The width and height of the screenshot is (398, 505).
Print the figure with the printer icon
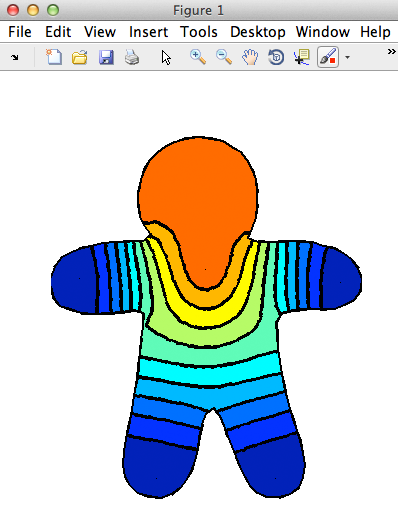(132, 57)
